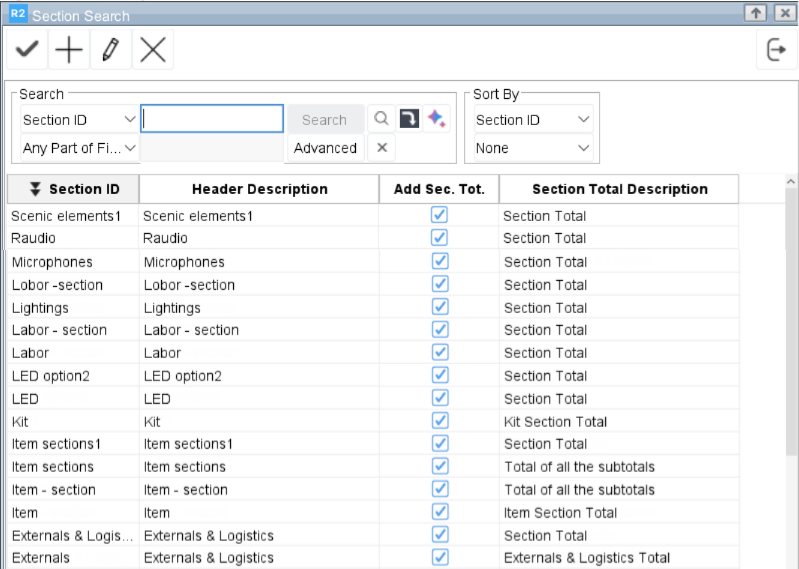The width and height of the screenshot is (799, 569).
Task: Open the Sort By Section ID dropdown
Action: [532, 119]
